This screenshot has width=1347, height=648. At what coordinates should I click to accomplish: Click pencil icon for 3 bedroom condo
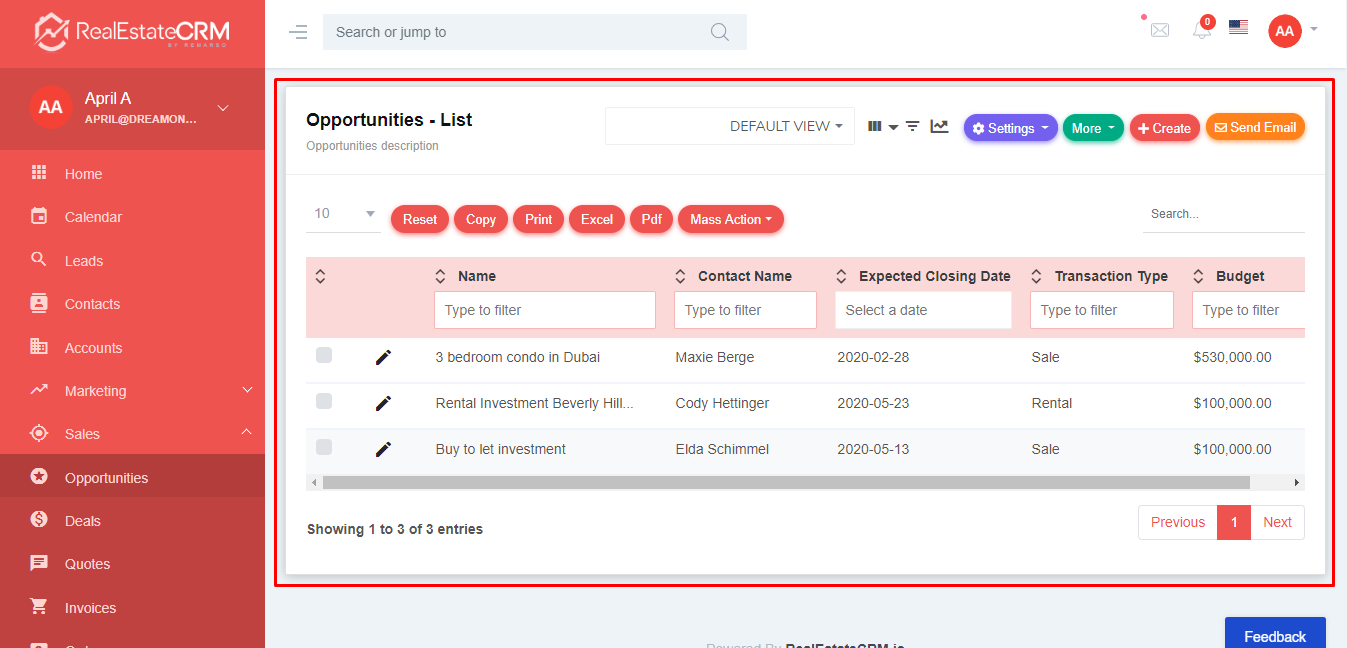pyautogui.click(x=383, y=357)
